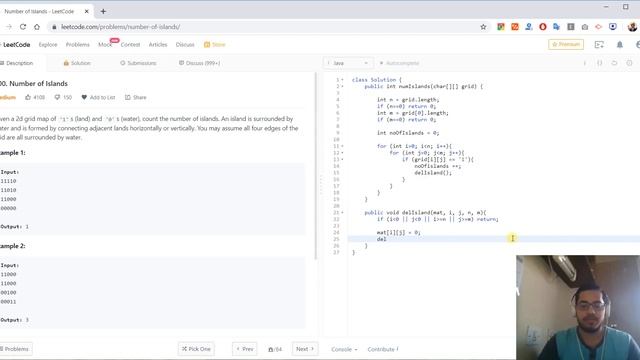Bookmark this page with the star icon
Viewport: 640px width, 360px height.
tap(483, 27)
